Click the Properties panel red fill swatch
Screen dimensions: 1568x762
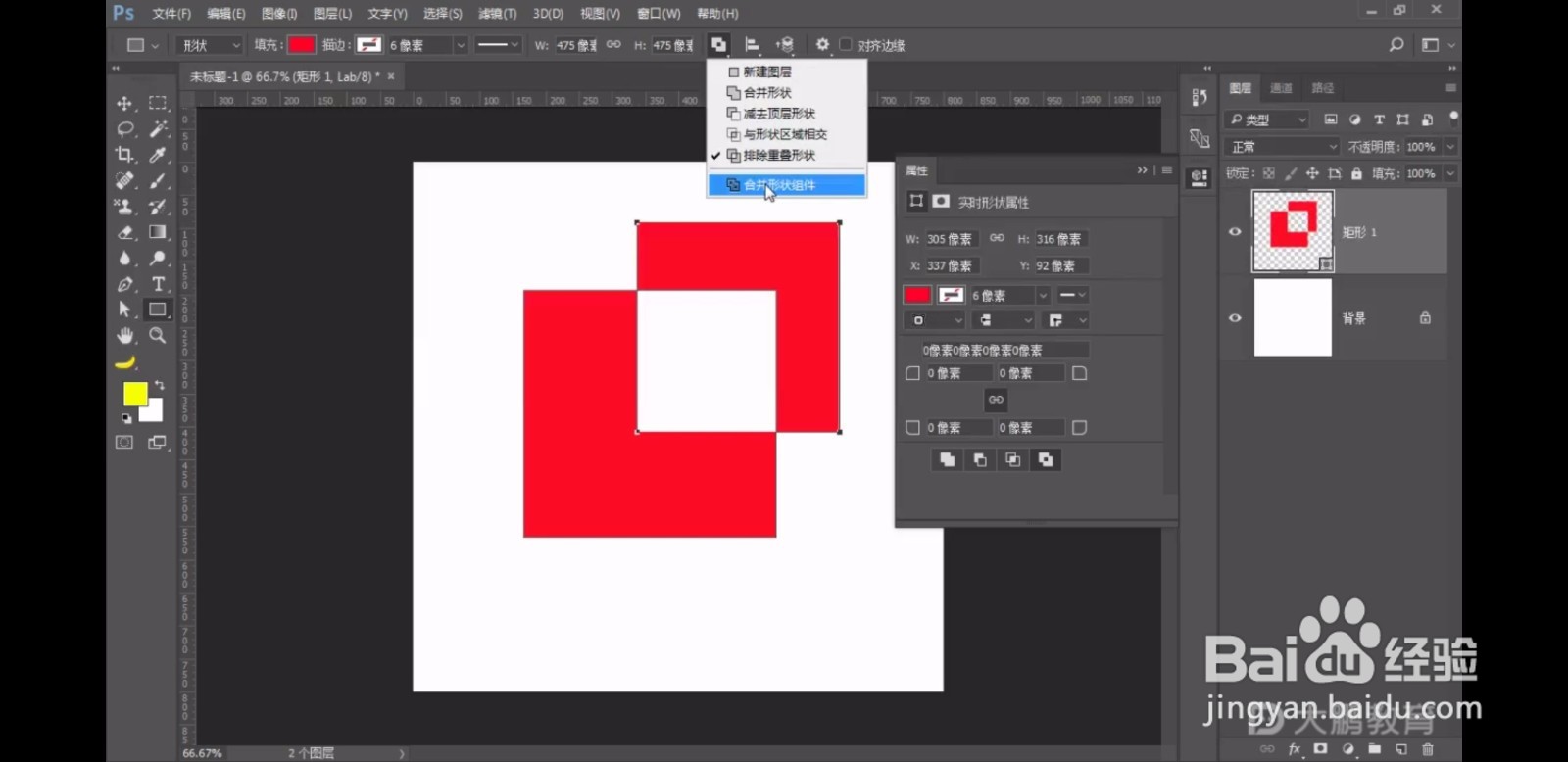point(917,295)
